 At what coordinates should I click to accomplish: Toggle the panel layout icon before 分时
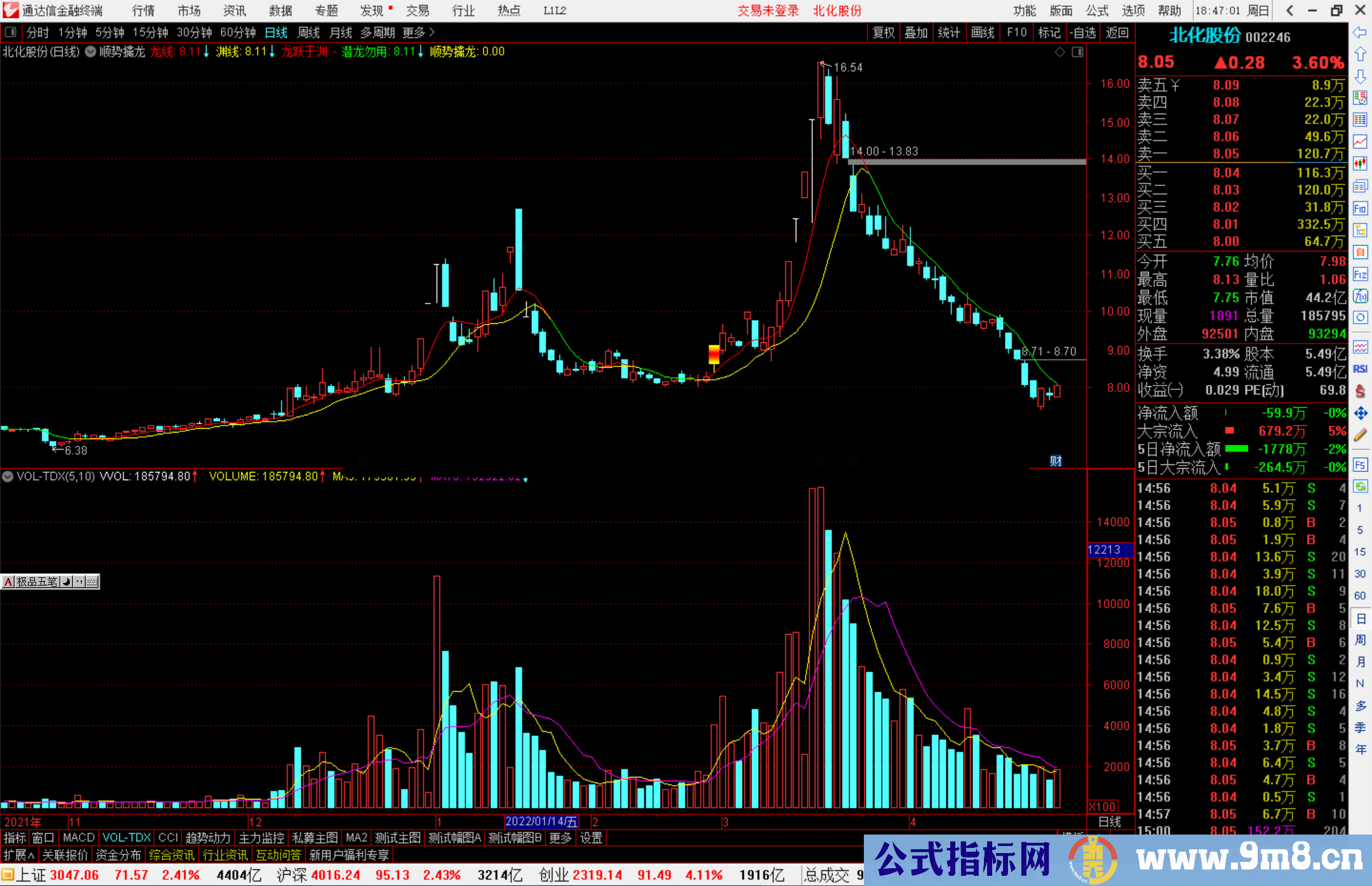pos(11,32)
